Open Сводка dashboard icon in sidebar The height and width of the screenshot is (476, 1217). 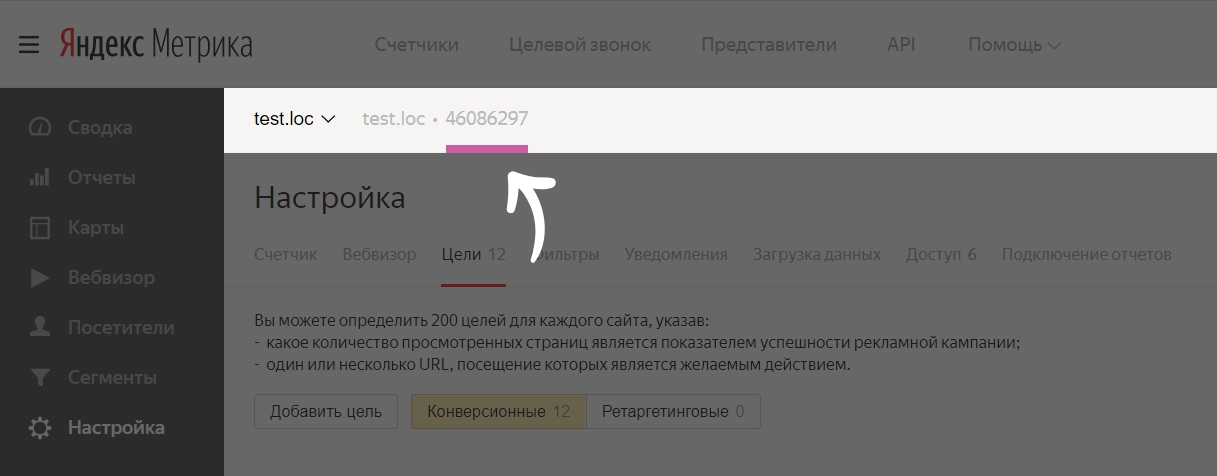point(40,128)
